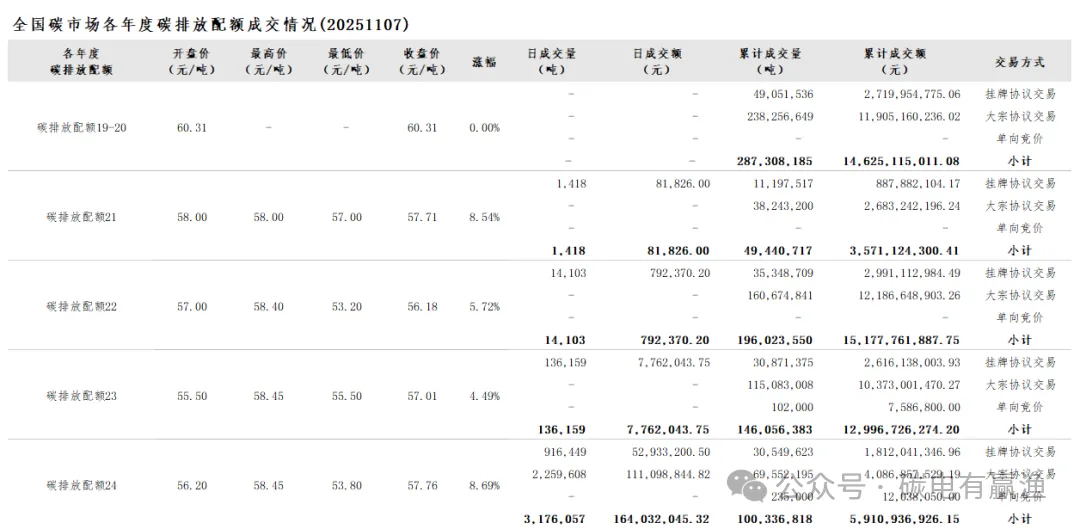
Task: Click the 8.54% 涨幅 cell
Action: (484, 217)
